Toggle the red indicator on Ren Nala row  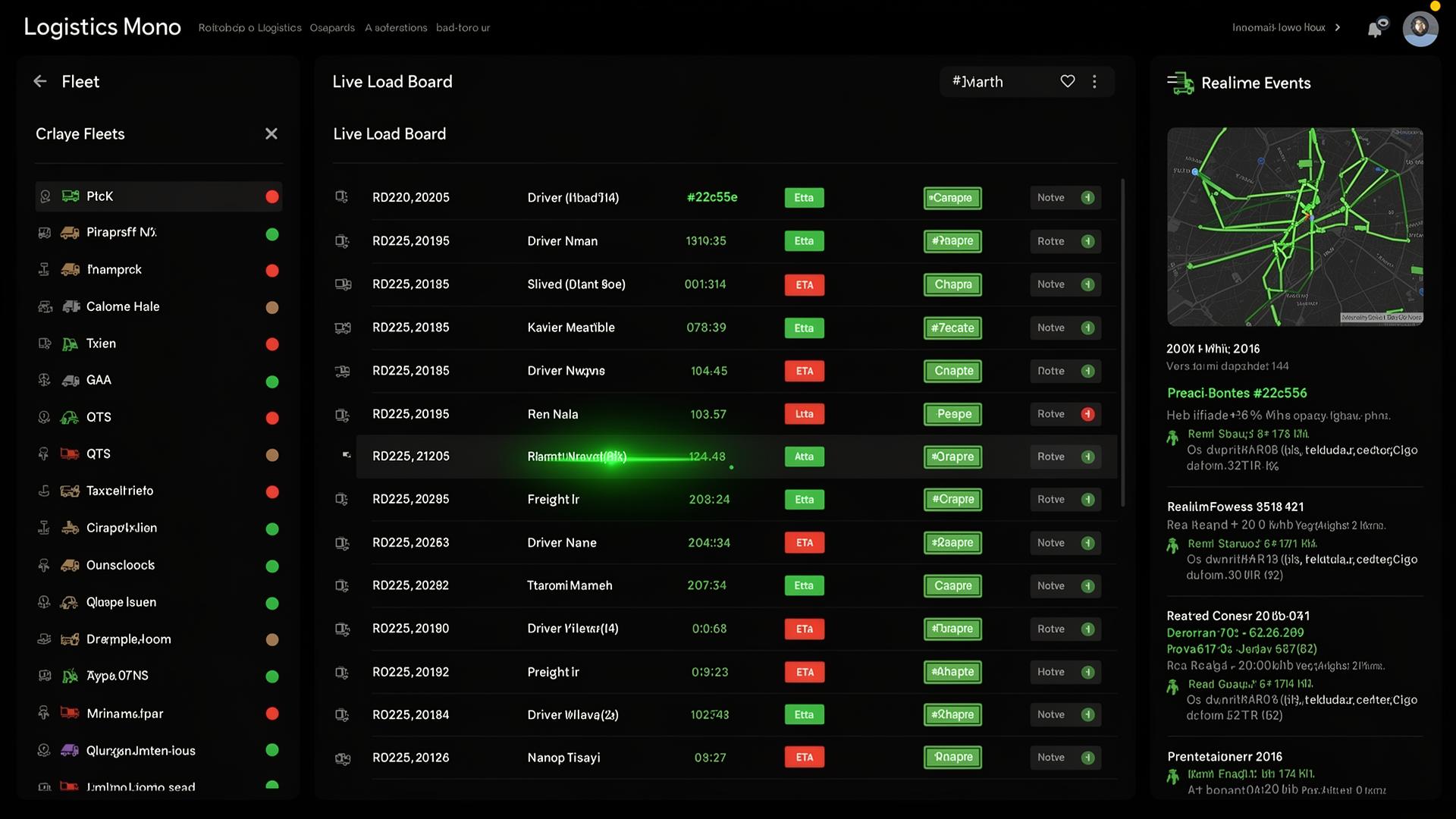[1087, 414]
